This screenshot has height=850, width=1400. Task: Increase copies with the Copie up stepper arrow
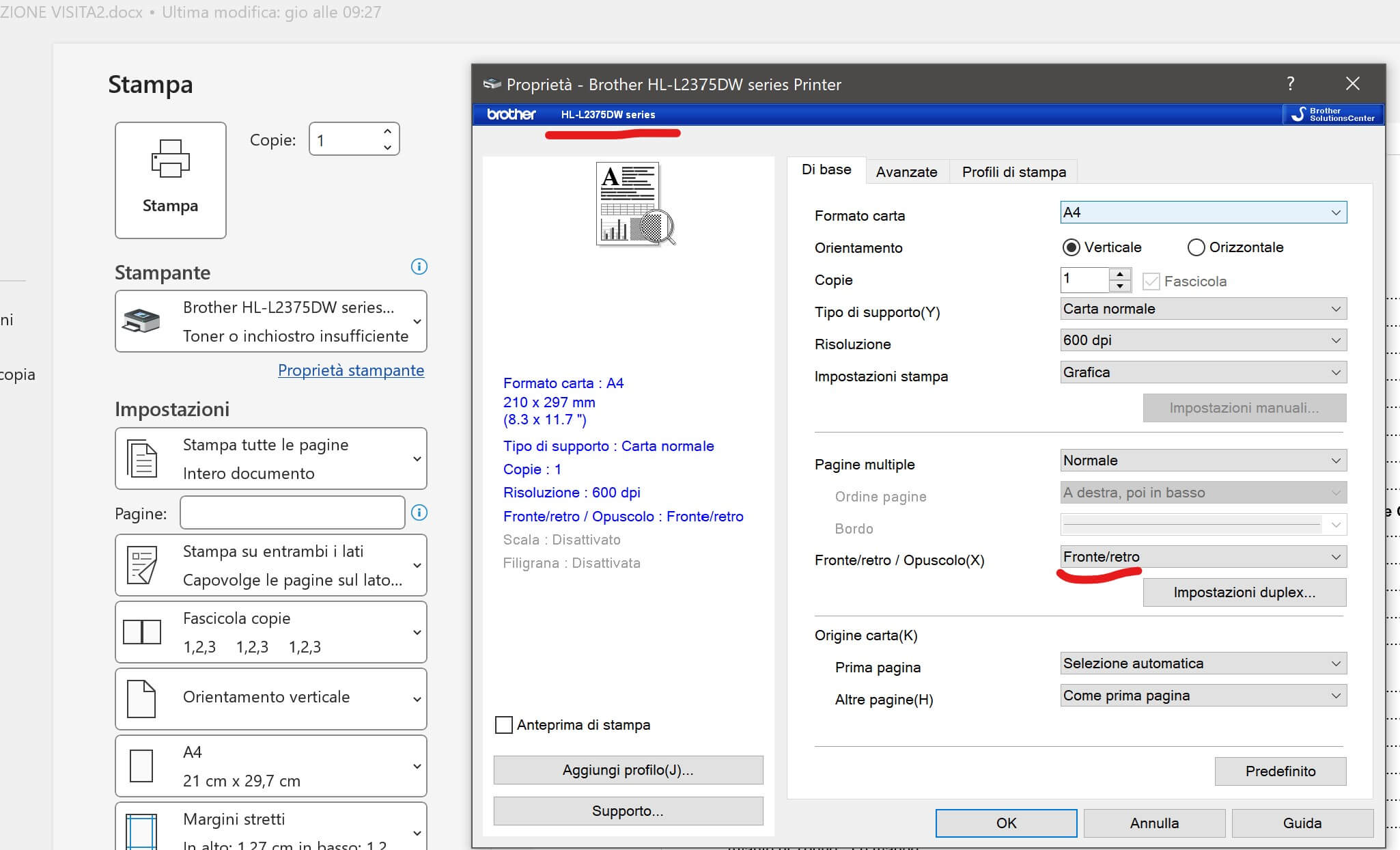(1120, 274)
